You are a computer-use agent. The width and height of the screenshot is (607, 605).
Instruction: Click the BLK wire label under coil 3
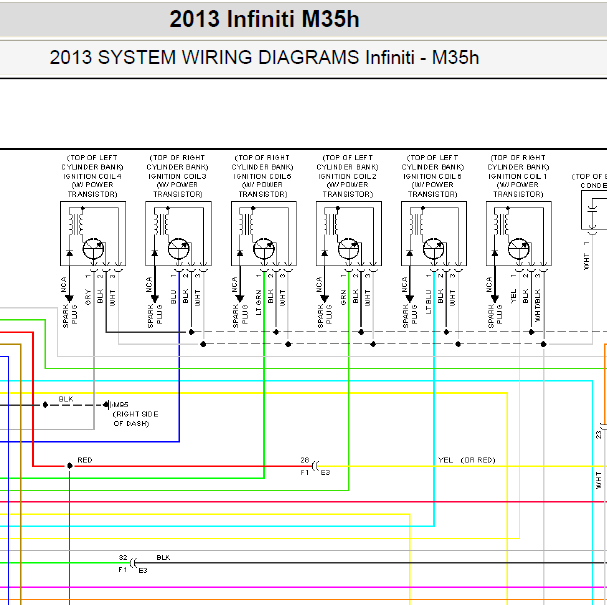pos(185,296)
